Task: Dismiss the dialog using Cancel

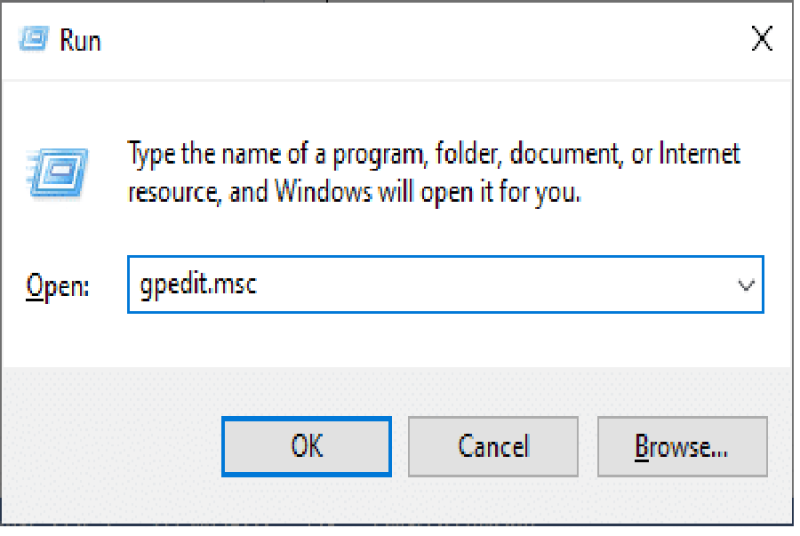Action: (x=493, y=447)
